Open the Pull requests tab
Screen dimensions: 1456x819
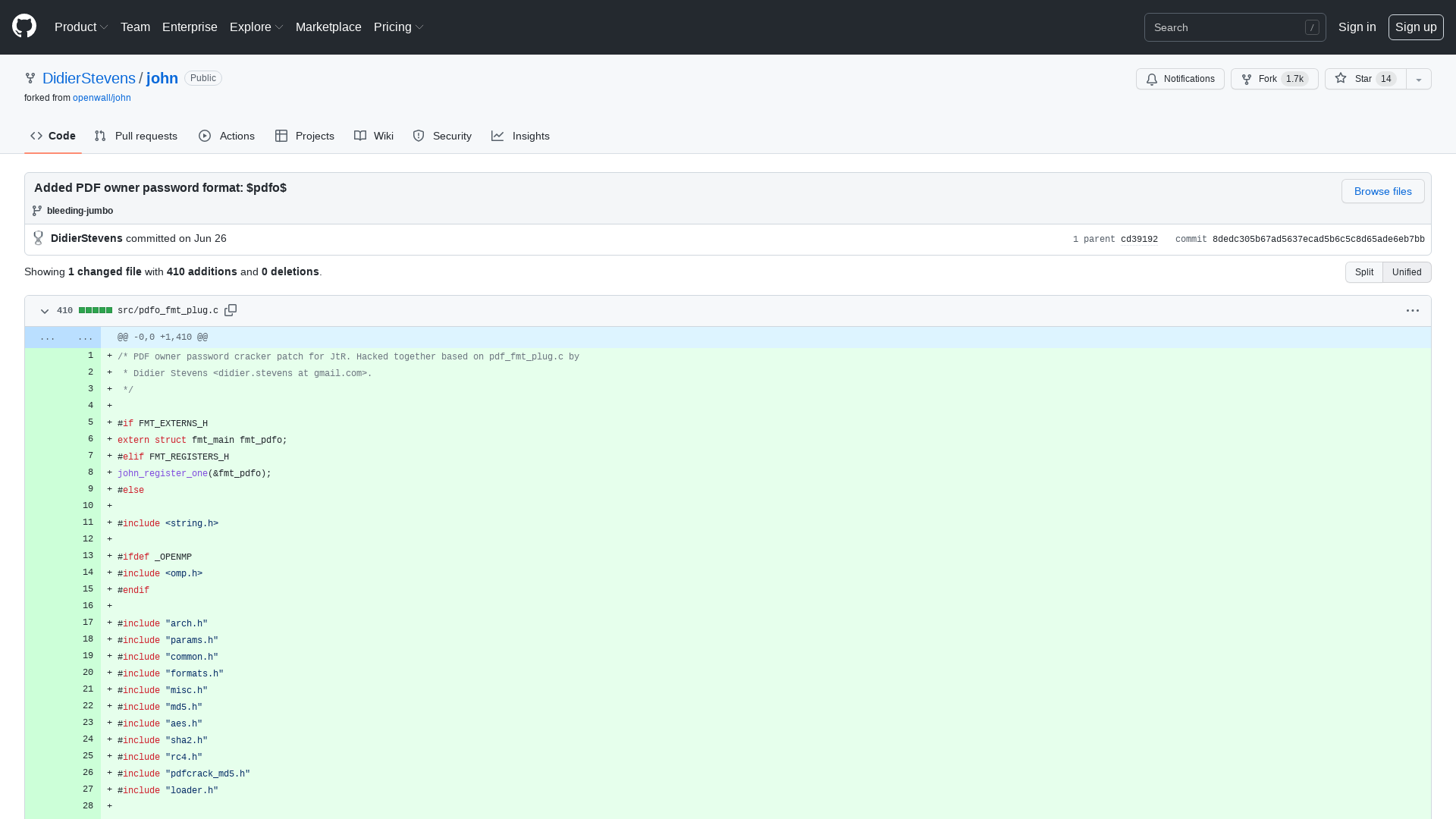pyautogui.click(x=136, y=136)
